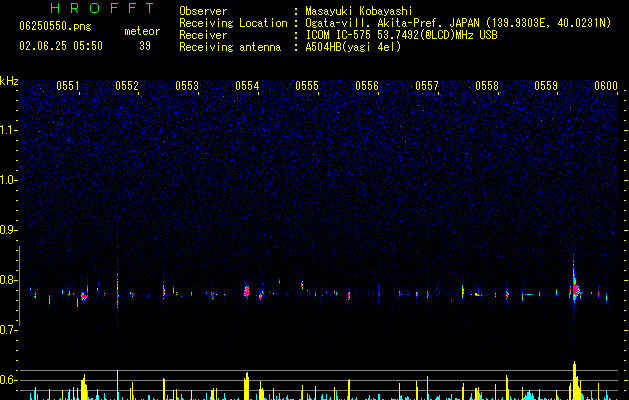Click the Ogata-vill. Akita-Pref. JAPAN location text
629x400 pixels.
coord(458,23)
